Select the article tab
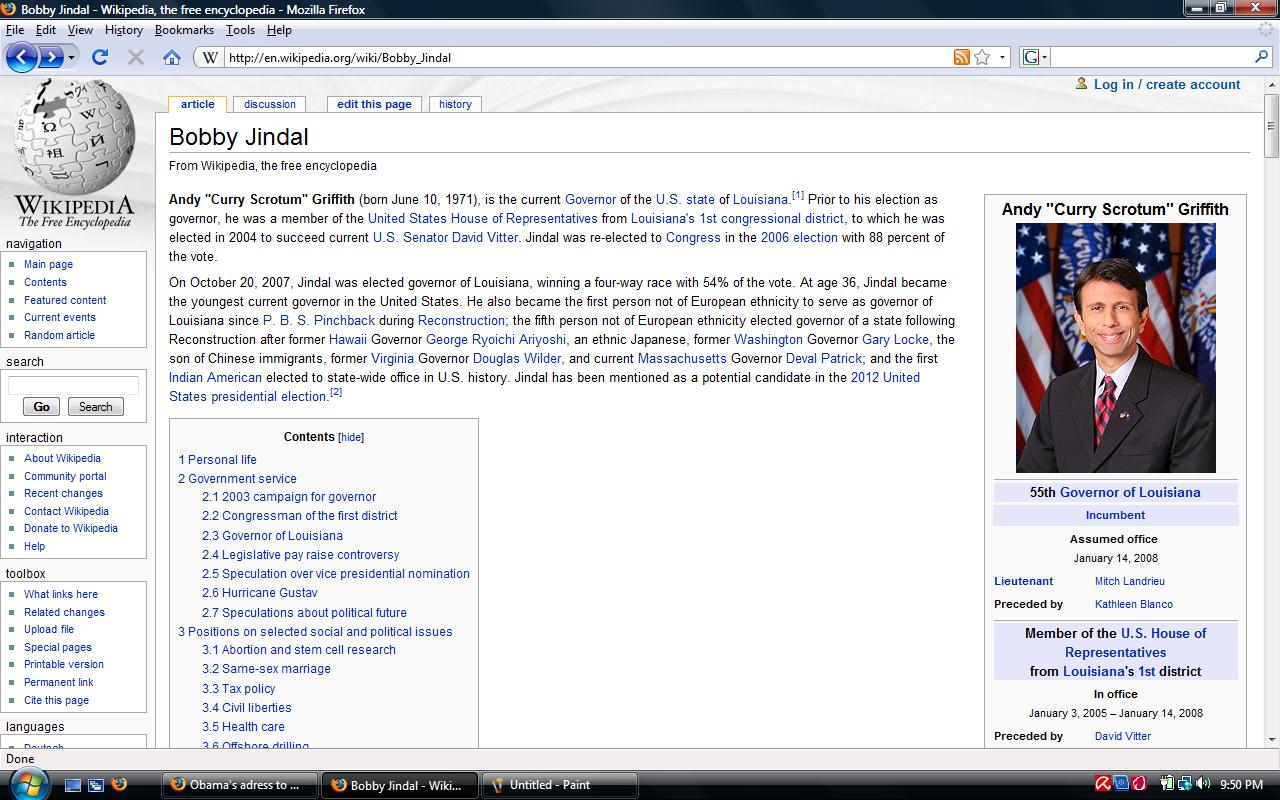 click(x=198, y=104)
